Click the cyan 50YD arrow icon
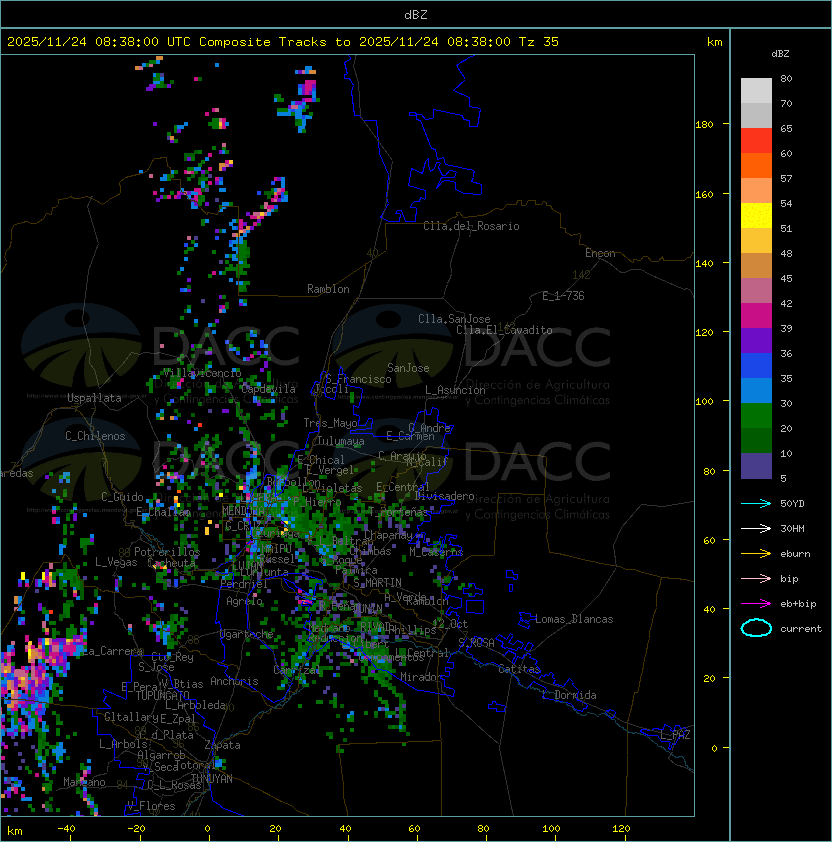The height and width of the screenshot is (842, 832). pyautogui.click(x=756, y=504)
